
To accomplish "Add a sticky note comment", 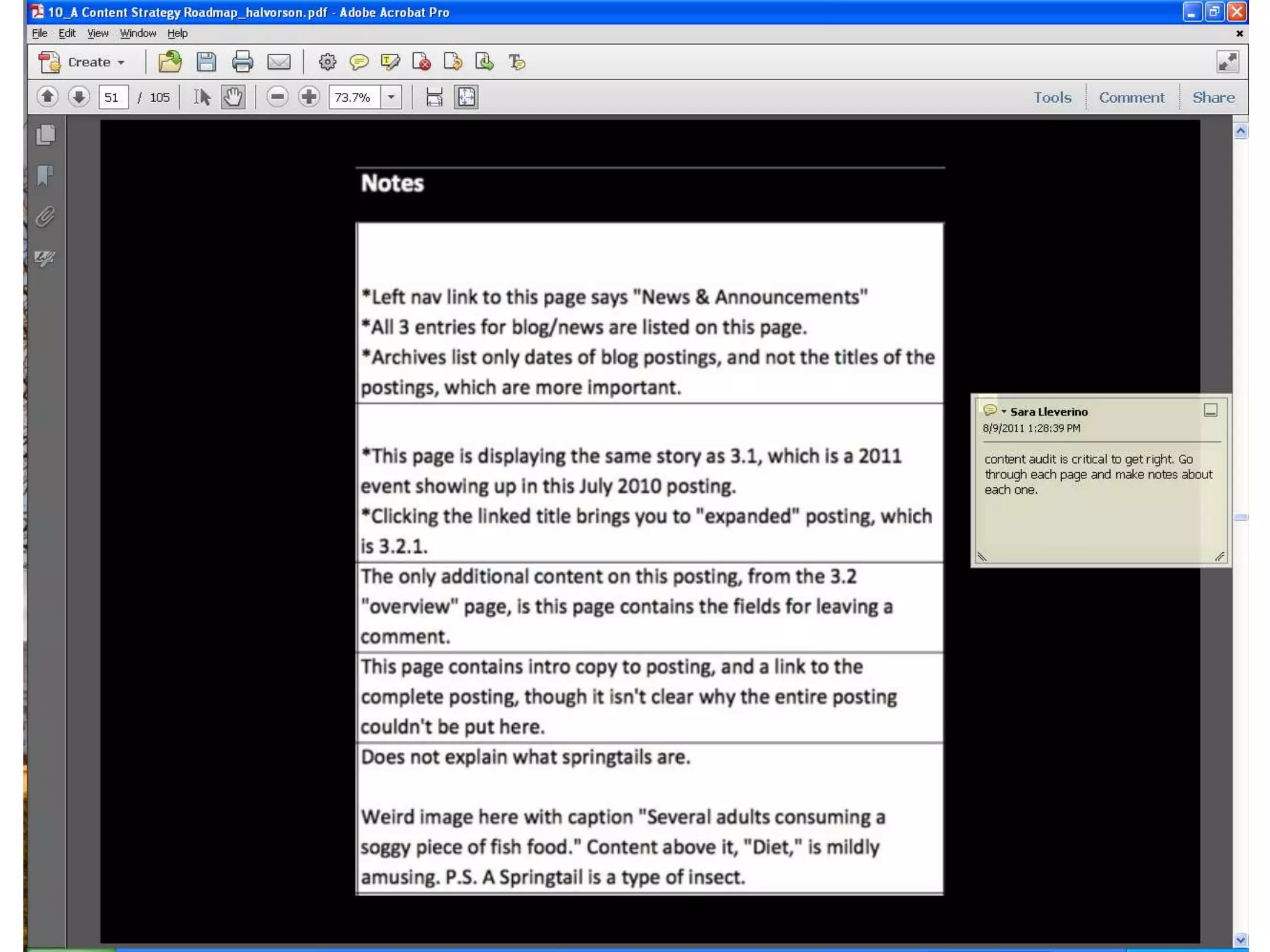I will pyautogui.click(x=358, y=62).
